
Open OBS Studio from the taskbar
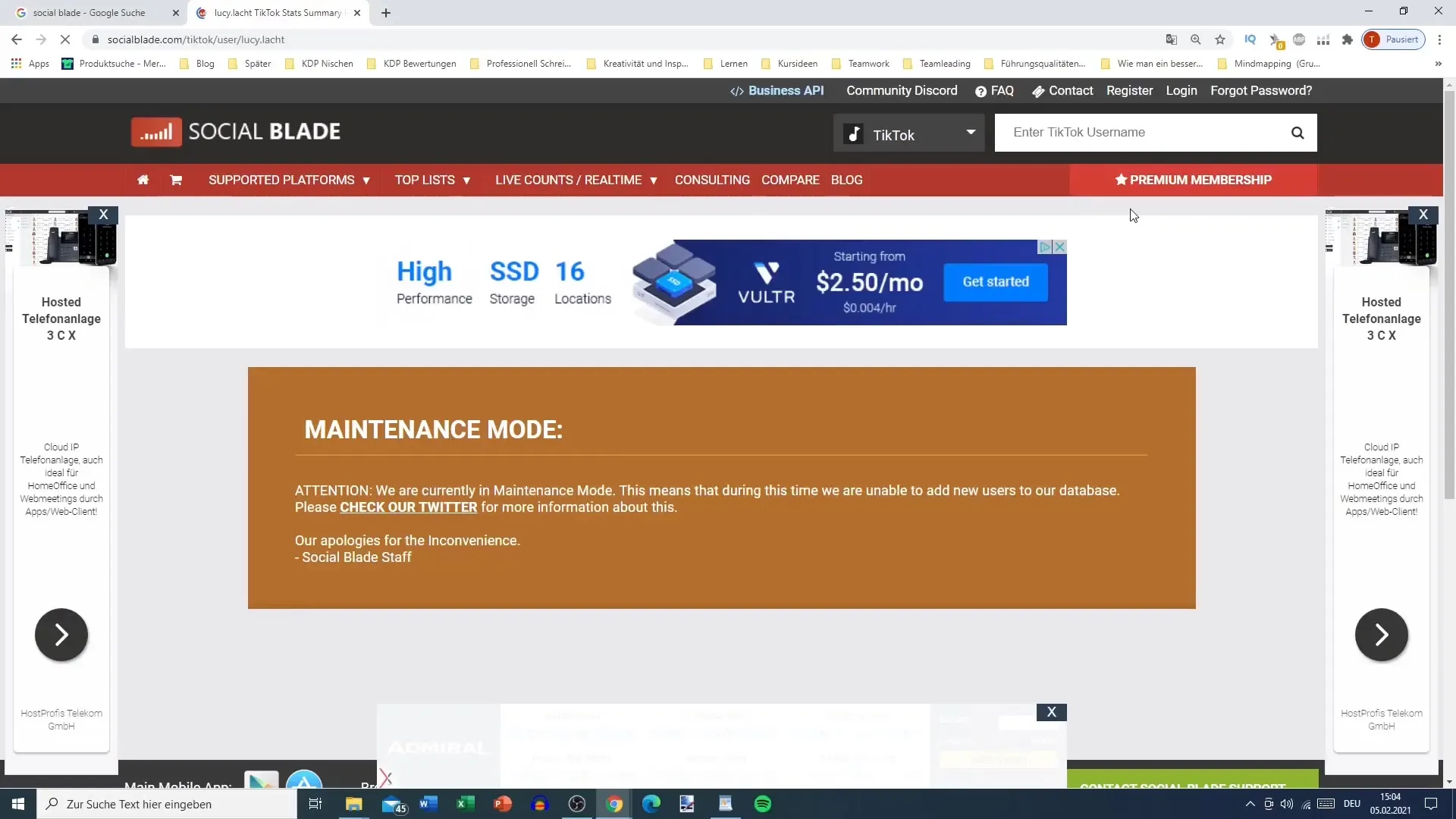(577, 804)
